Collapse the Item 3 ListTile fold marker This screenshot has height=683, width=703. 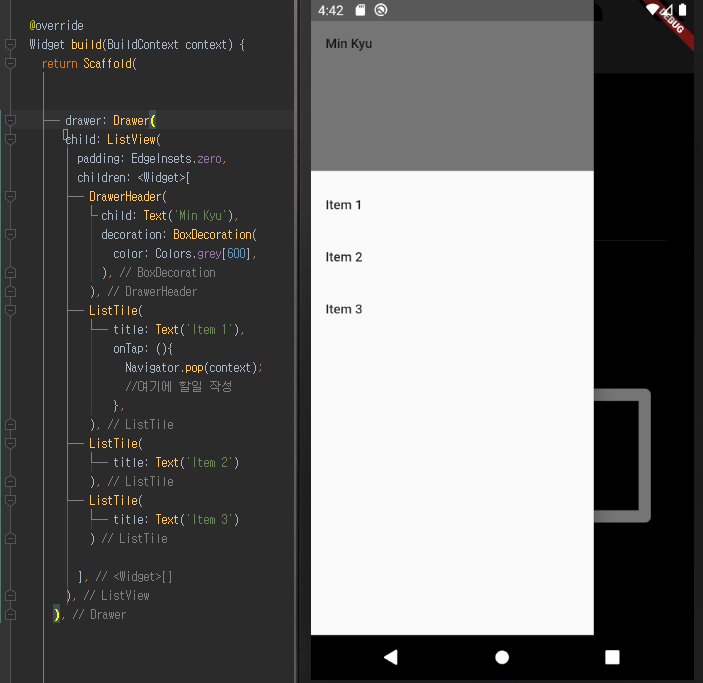10,500
